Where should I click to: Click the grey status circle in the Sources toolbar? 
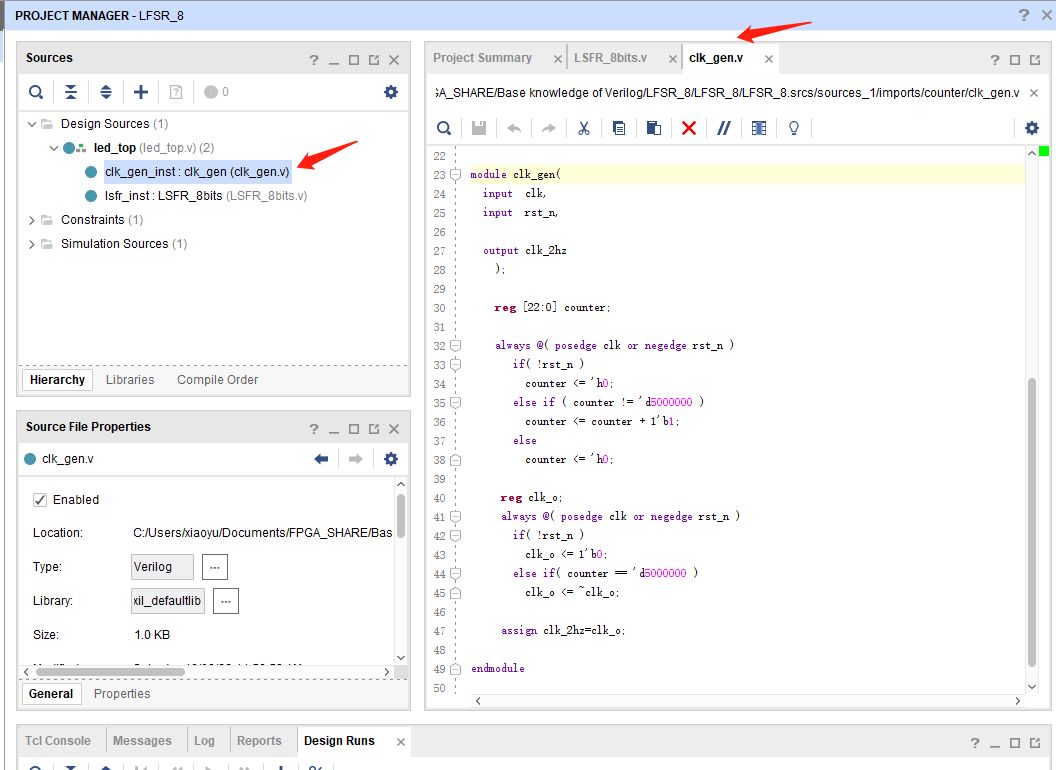[x=211, y=92]
